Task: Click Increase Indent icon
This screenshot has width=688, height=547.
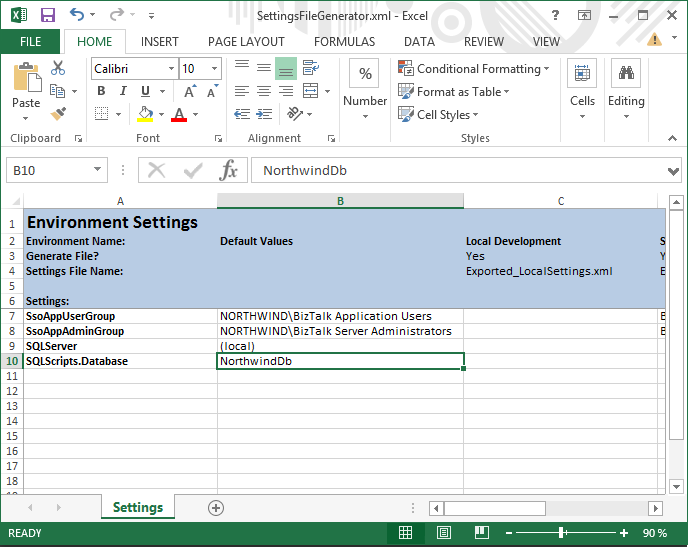Action: (264, 114)
